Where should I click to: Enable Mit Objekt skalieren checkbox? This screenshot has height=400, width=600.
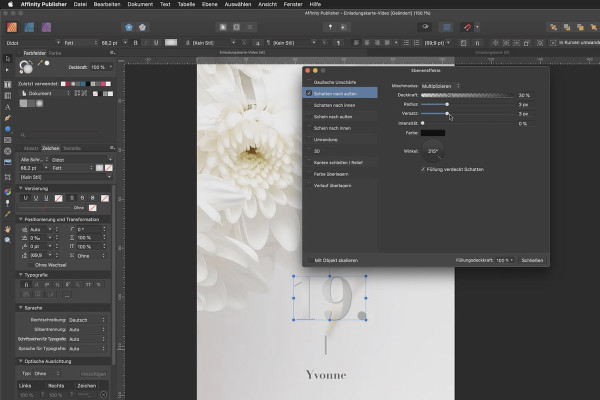(310, 260)
